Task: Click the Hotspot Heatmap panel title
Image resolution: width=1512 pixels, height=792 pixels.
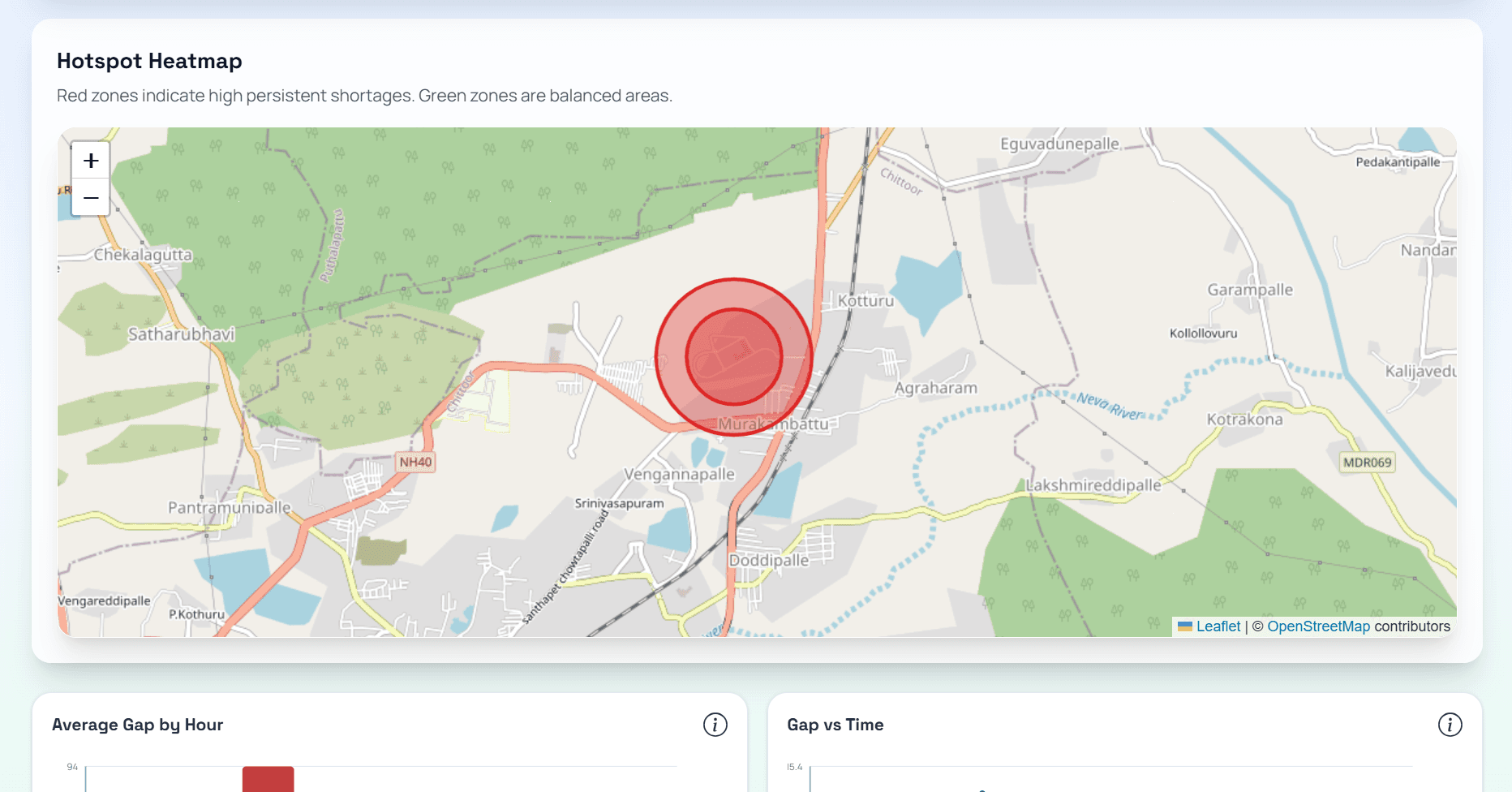Action: pyautogui.click(x=149, y=61)
